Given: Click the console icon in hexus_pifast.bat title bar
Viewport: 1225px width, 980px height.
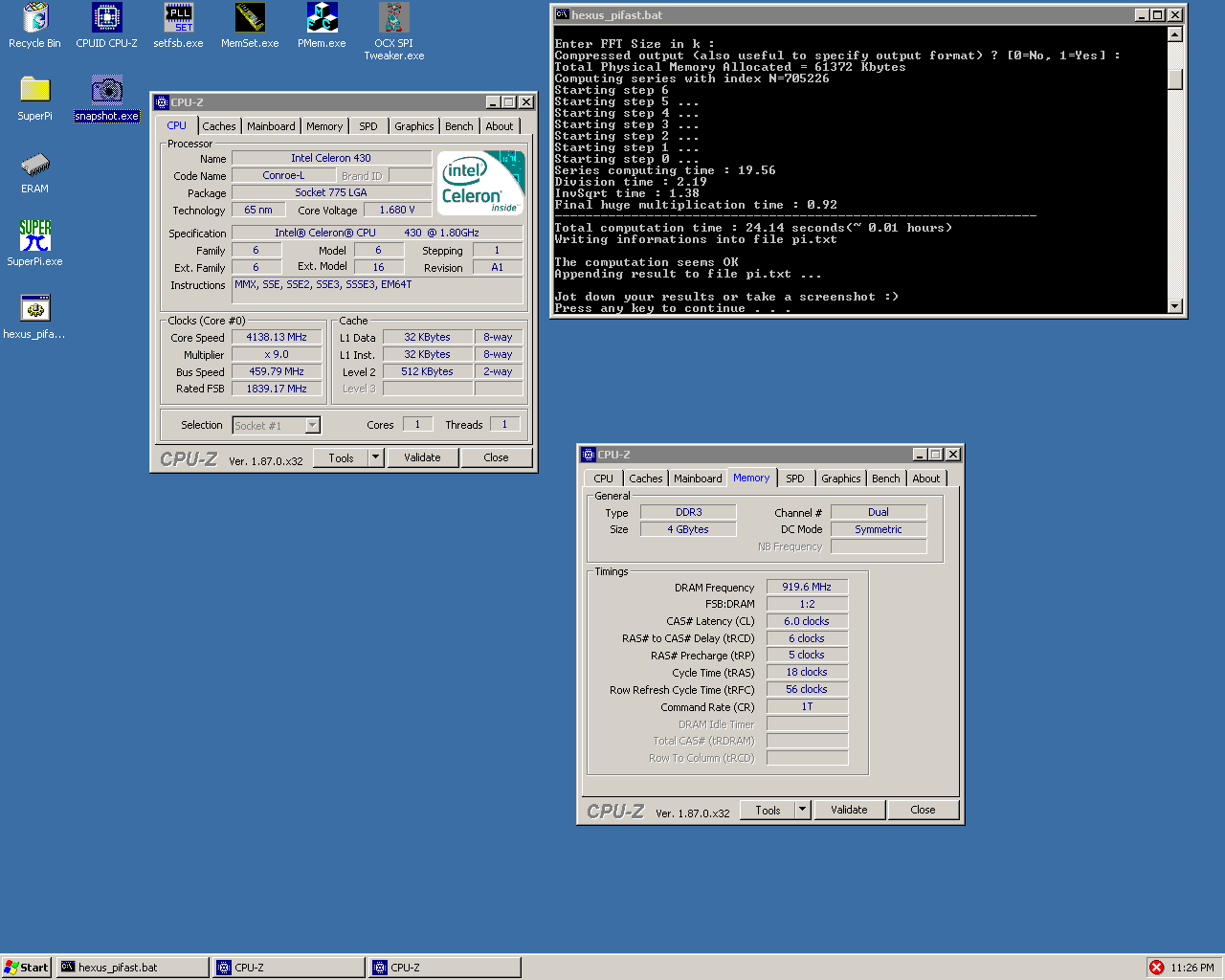Looking at the screenshot, I should coord(562,14).
